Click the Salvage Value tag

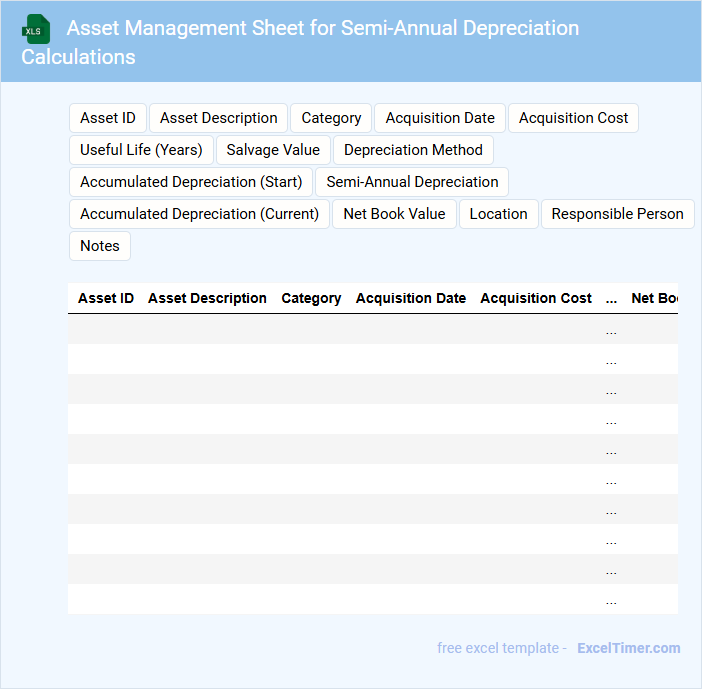273,150
